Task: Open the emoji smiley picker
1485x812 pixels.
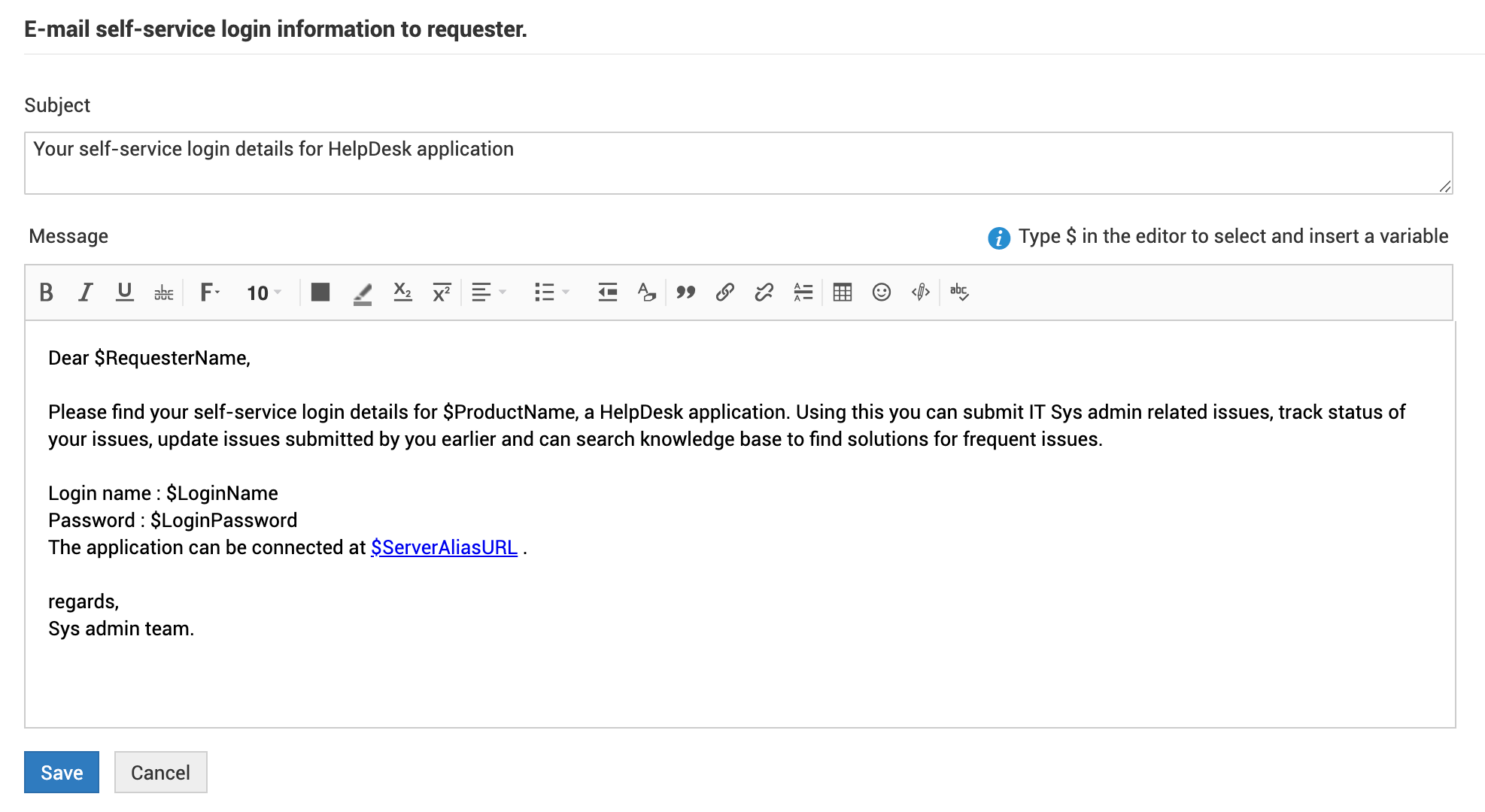Action: (882, 292)
